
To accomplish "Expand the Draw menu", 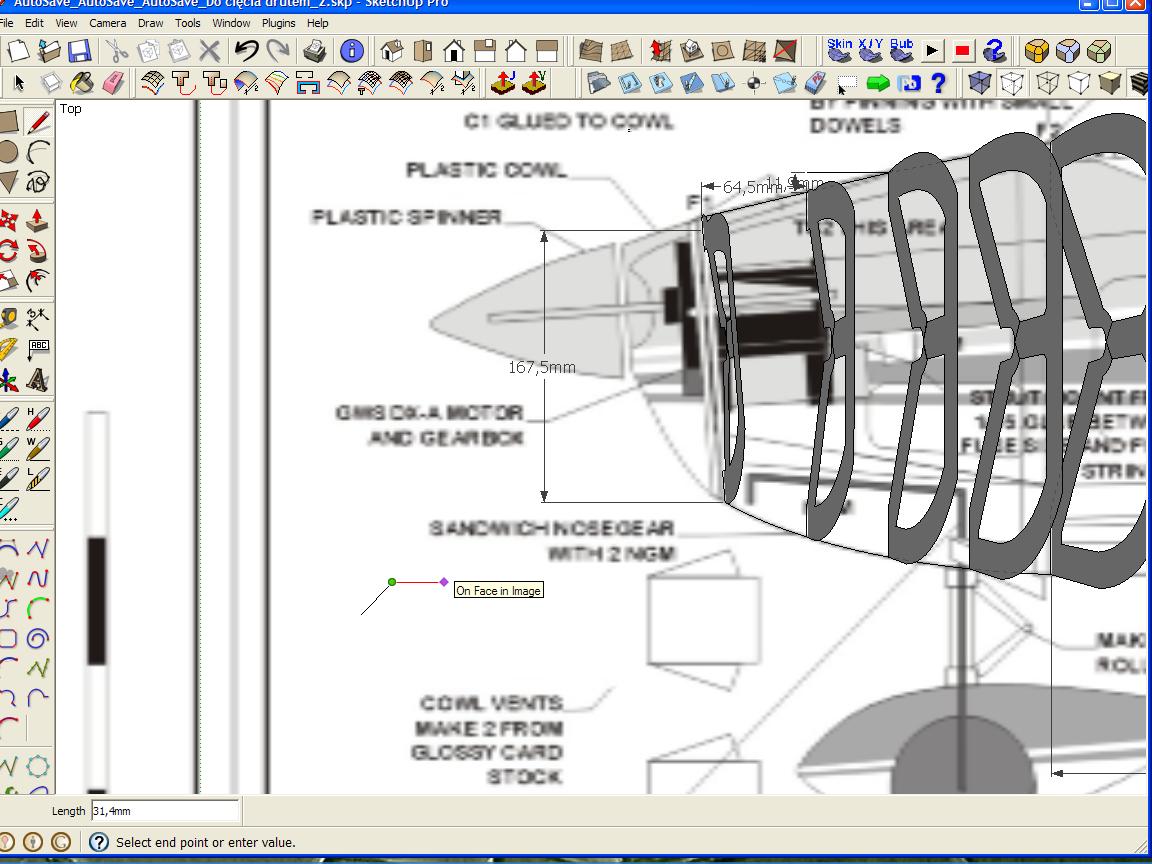I will pos(151,23).
